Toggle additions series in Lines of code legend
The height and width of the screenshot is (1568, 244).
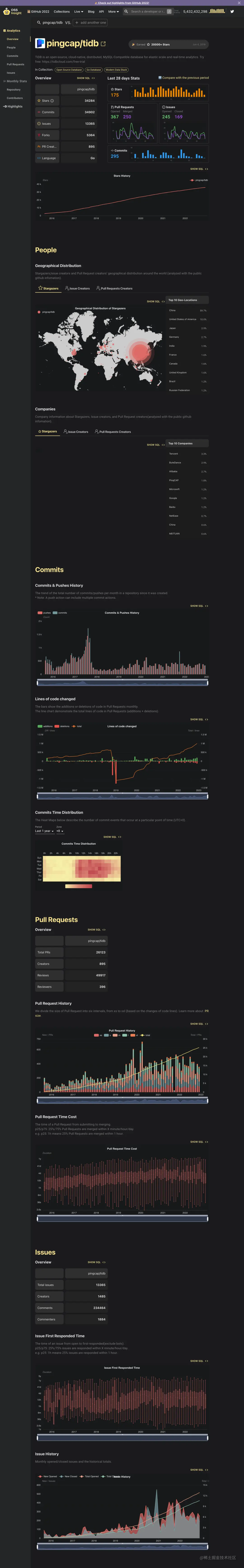45,726
